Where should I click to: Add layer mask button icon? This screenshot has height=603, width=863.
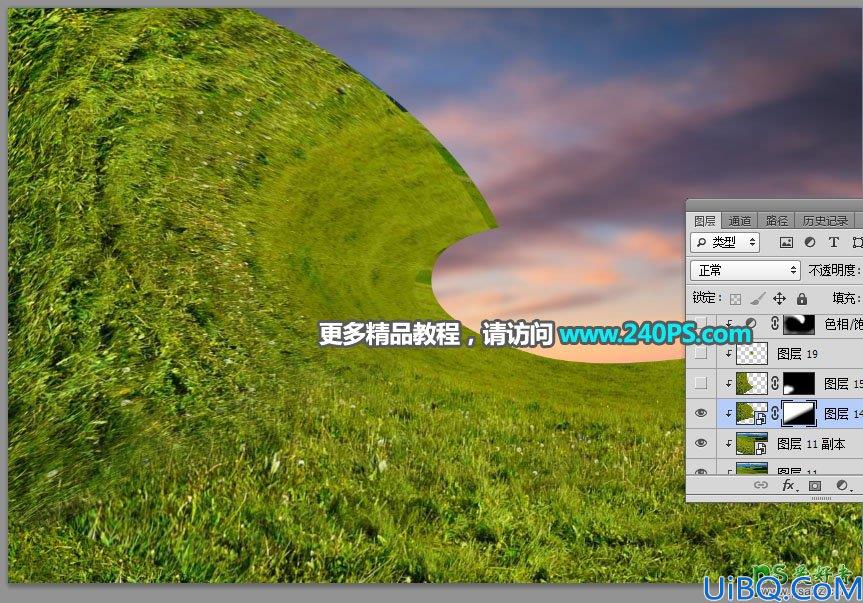[815, 485]
